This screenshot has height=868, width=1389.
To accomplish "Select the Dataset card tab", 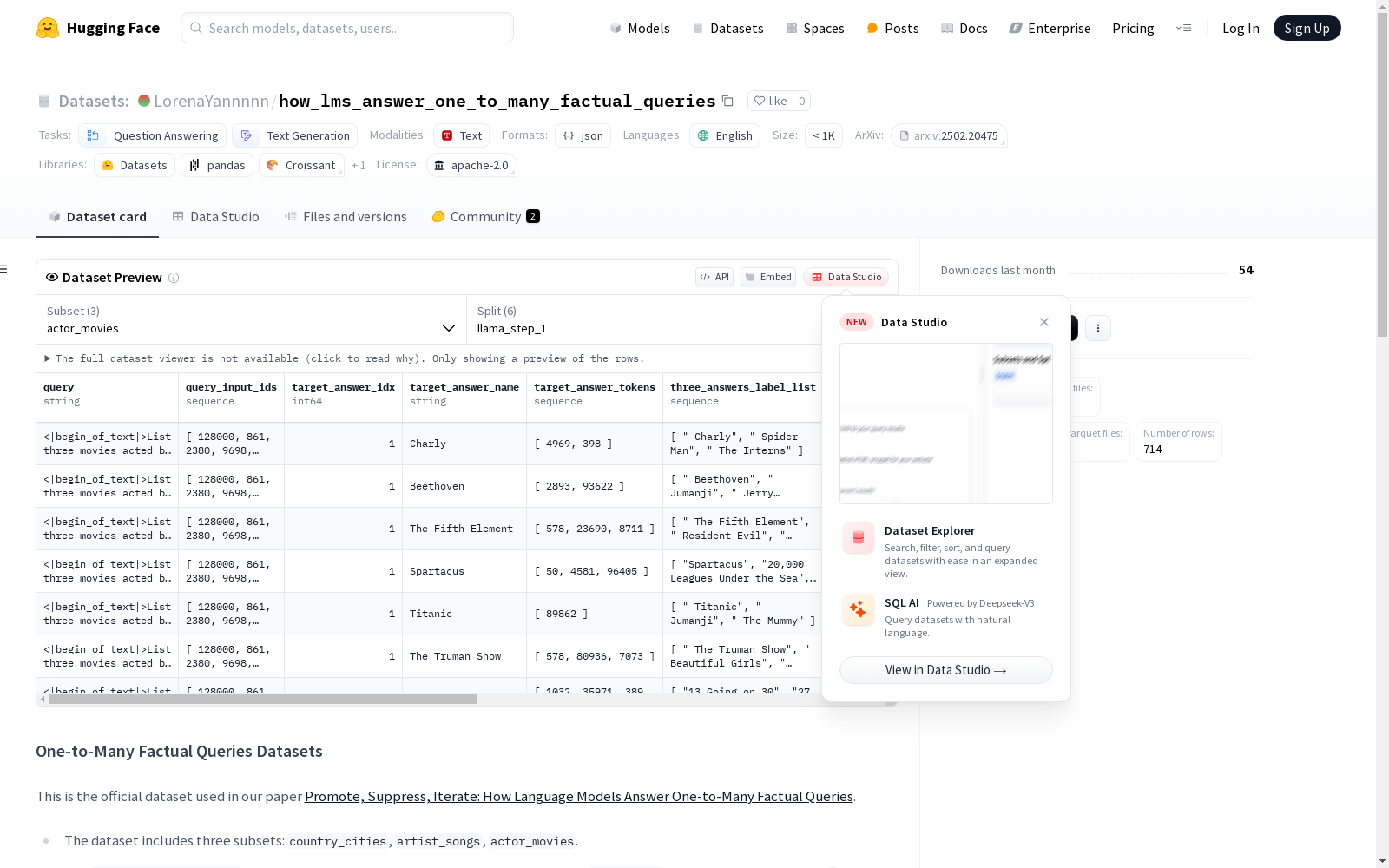I will pos(97,217).
